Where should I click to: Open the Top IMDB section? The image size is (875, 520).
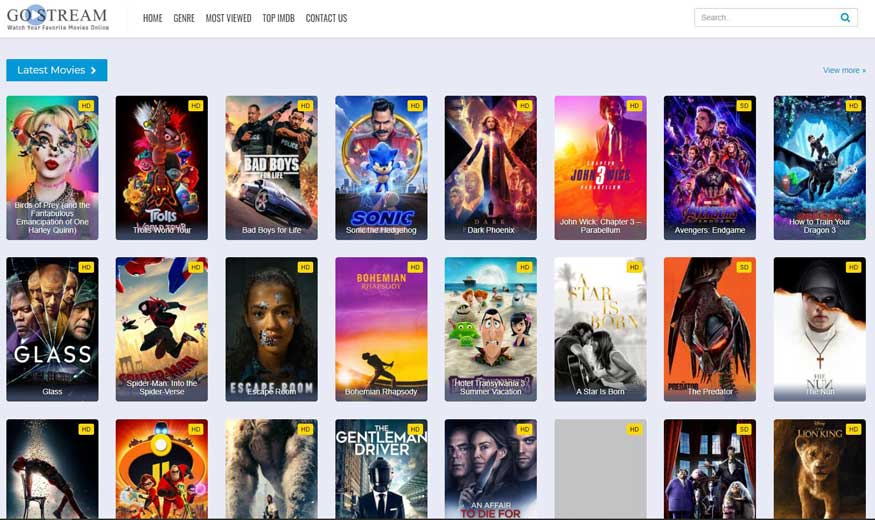(x=278, y=18)
